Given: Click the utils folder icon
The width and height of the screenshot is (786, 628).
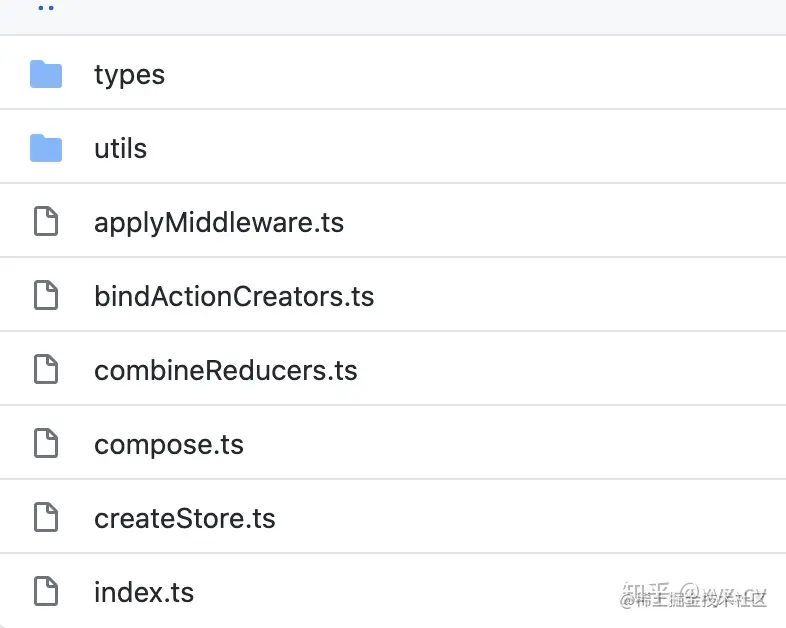Looking at the screenshot, I should tap(46, 148).
